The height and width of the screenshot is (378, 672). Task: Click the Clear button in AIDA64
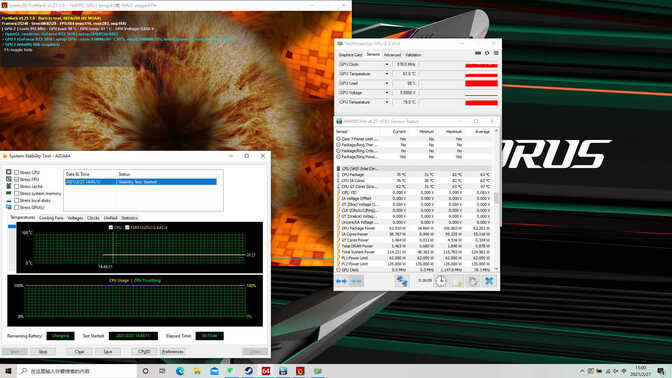pos(79,351)
